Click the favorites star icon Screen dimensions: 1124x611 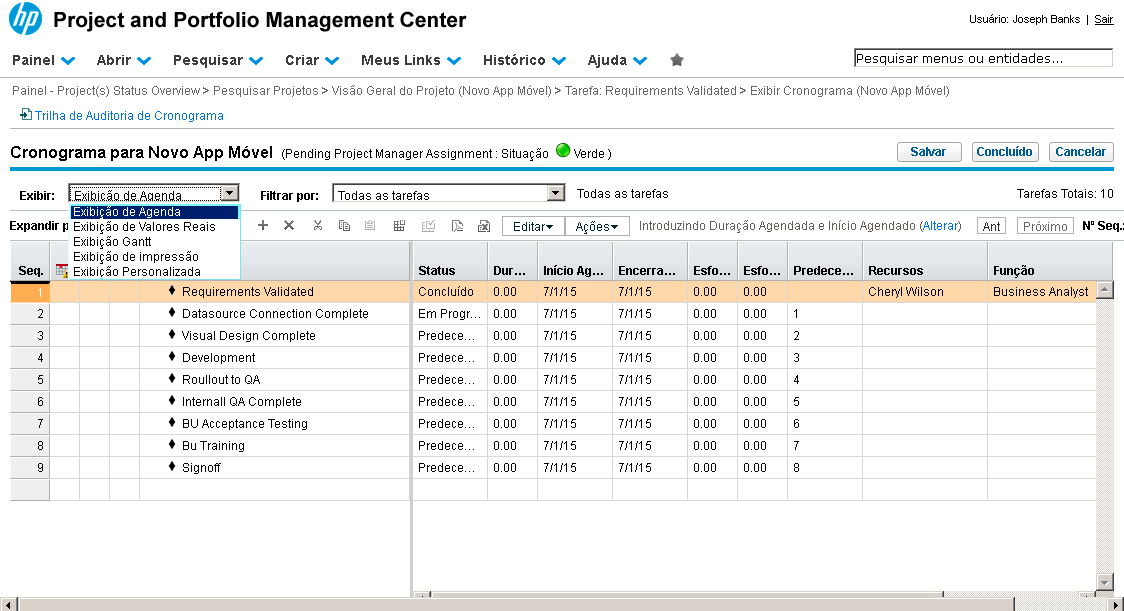point(677,60)
